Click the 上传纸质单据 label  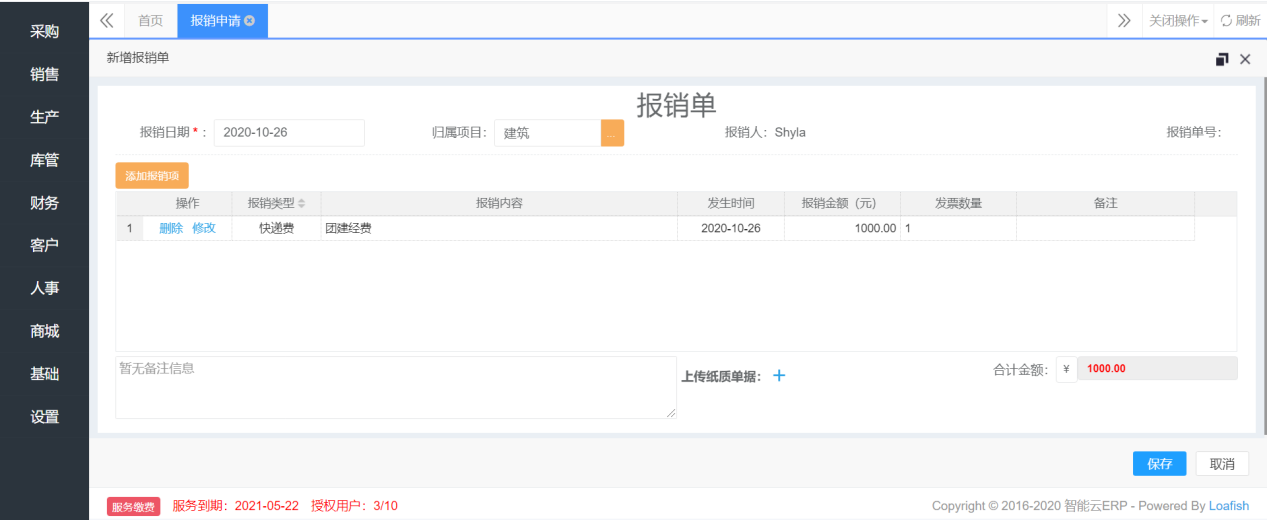tap(721, 377)
